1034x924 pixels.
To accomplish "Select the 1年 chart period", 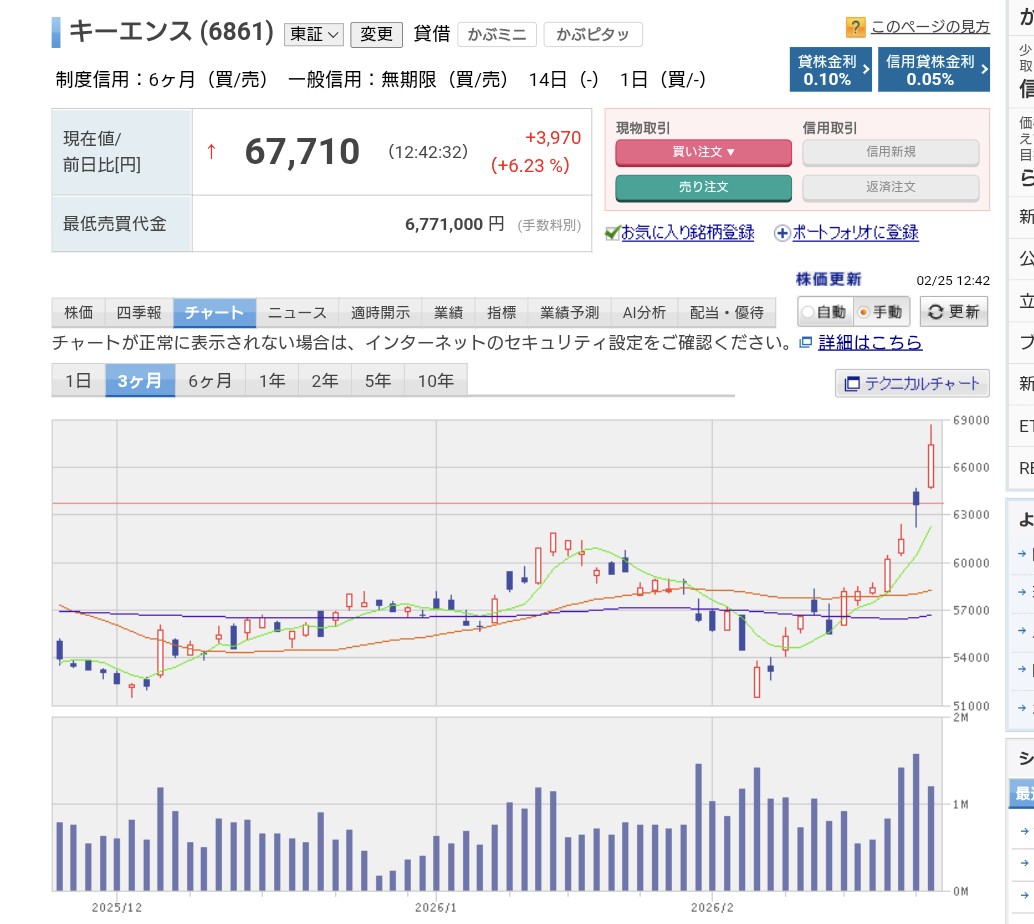I will (x=272, y=381).
